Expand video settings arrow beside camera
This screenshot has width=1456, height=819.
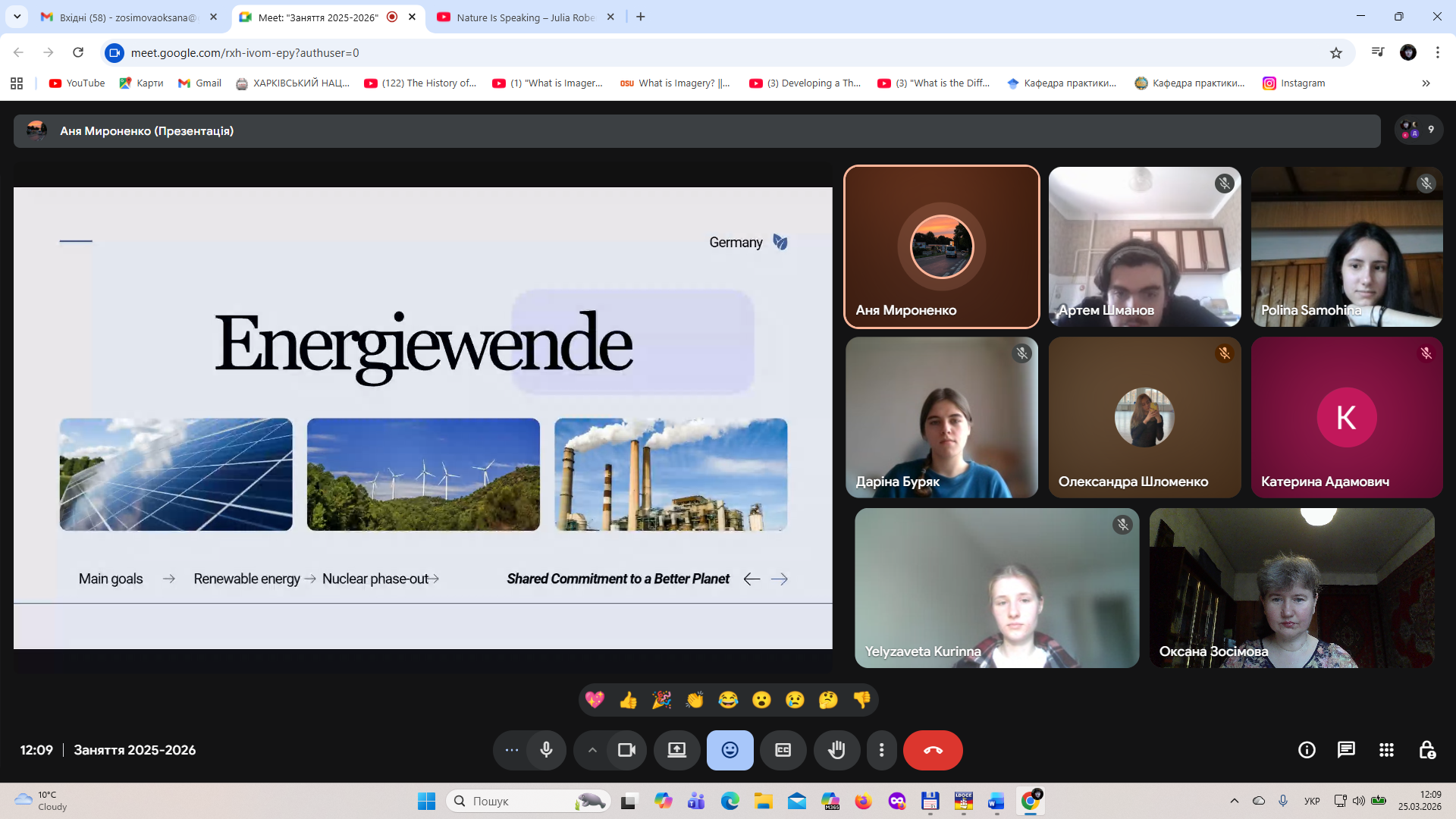[x=592, y=750]
